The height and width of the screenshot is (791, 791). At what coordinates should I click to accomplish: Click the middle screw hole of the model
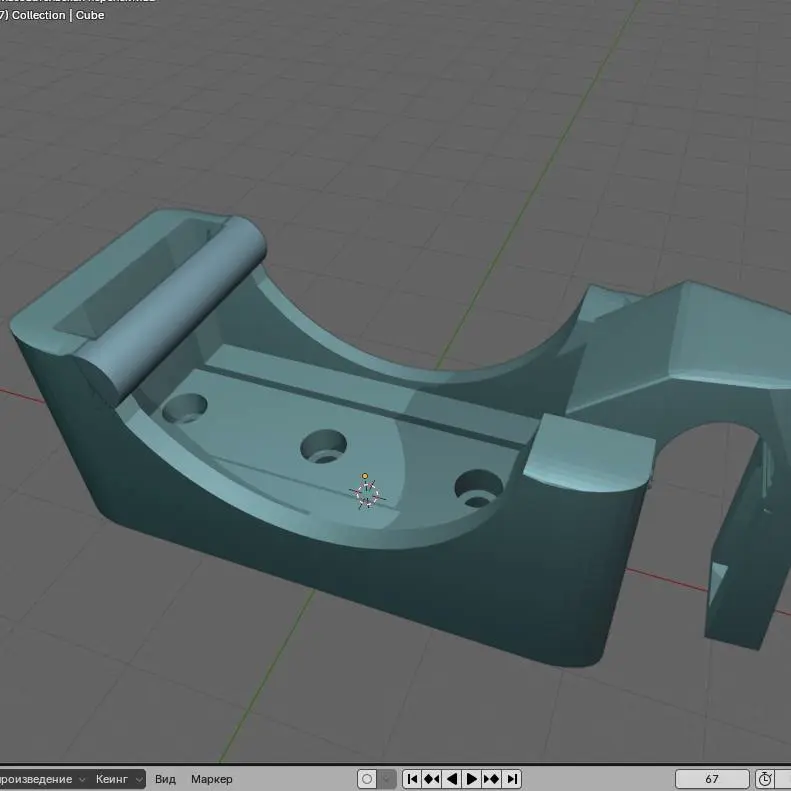point(323,446)
